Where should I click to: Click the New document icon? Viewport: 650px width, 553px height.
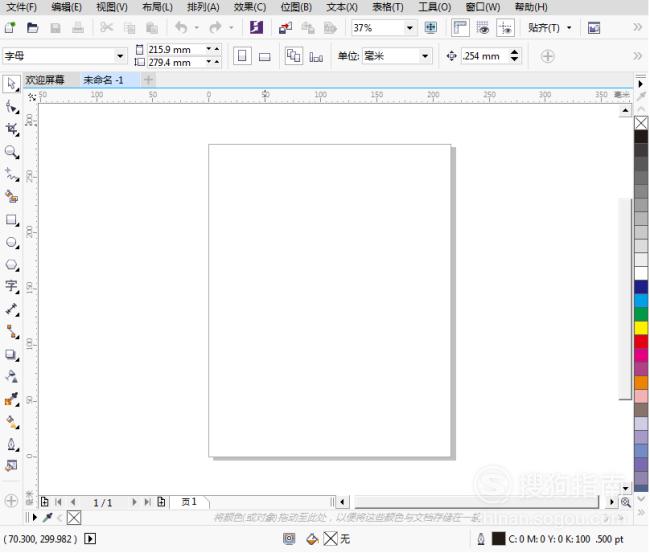tap(10, 28)
